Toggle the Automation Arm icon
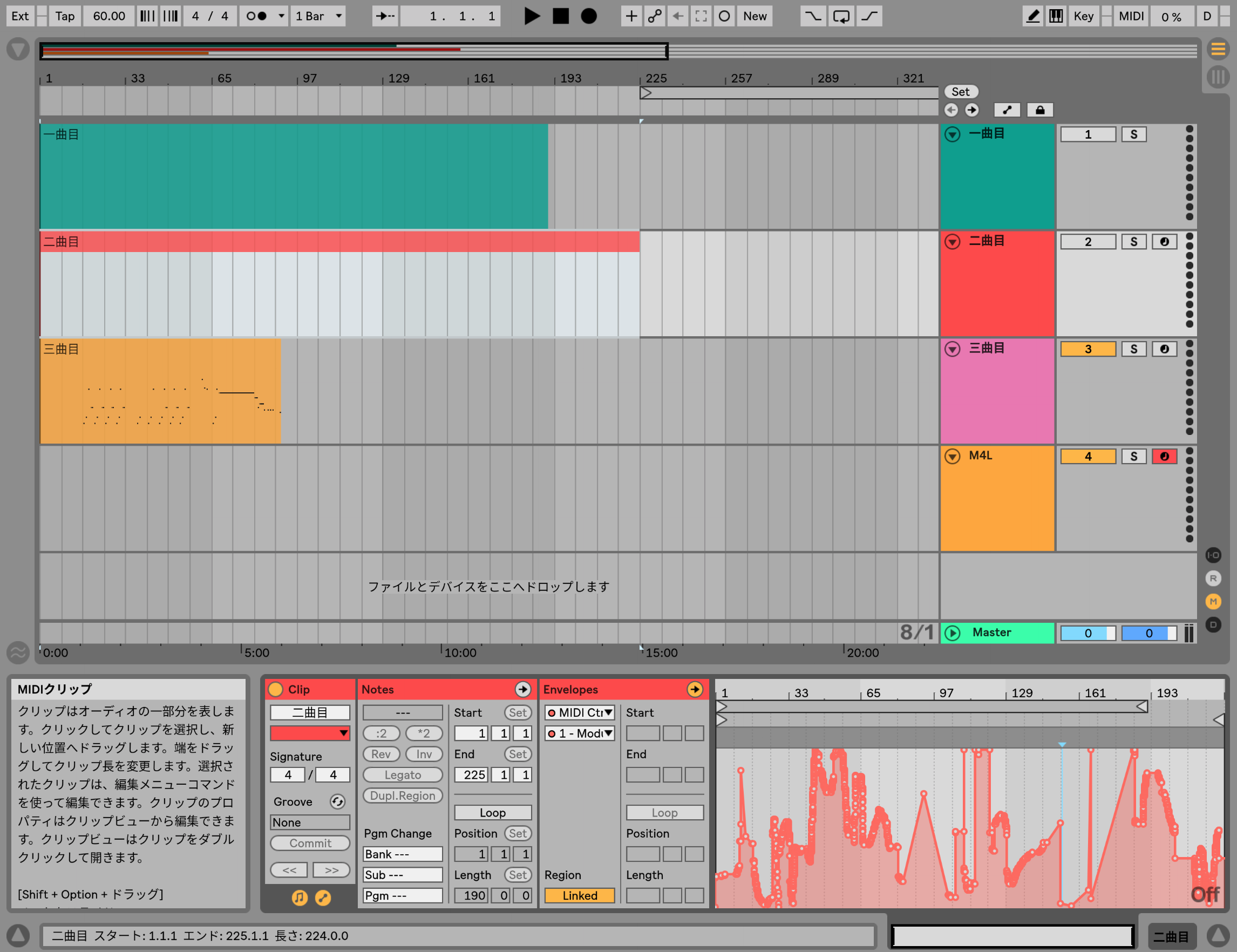The width and height of the screenshot is (1237, 952). coord(655,16)
